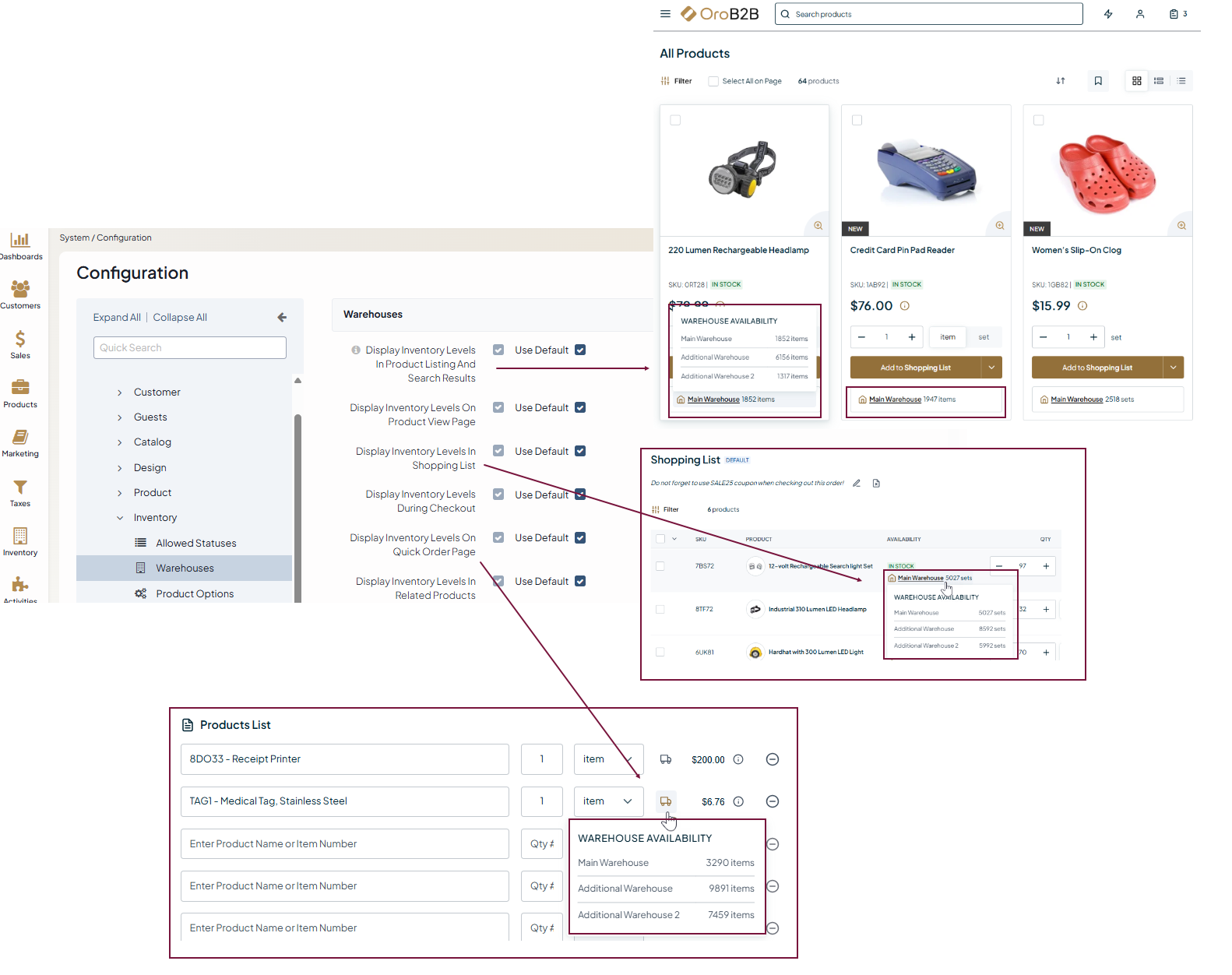Collapse the Inventory tree node
This screenshot has height=975, width=1232.
pyautogui.click(x=120, y=518)
